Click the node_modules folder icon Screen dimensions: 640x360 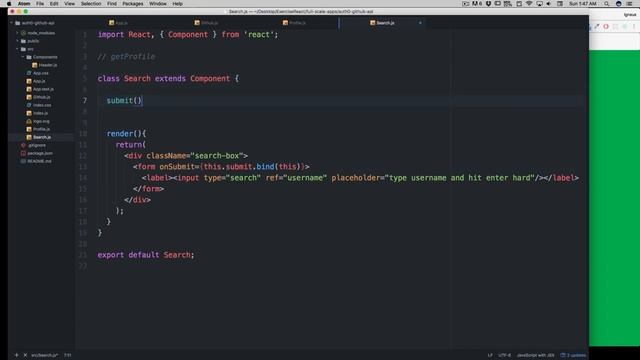pyautogui.click(x=23, y=33)
